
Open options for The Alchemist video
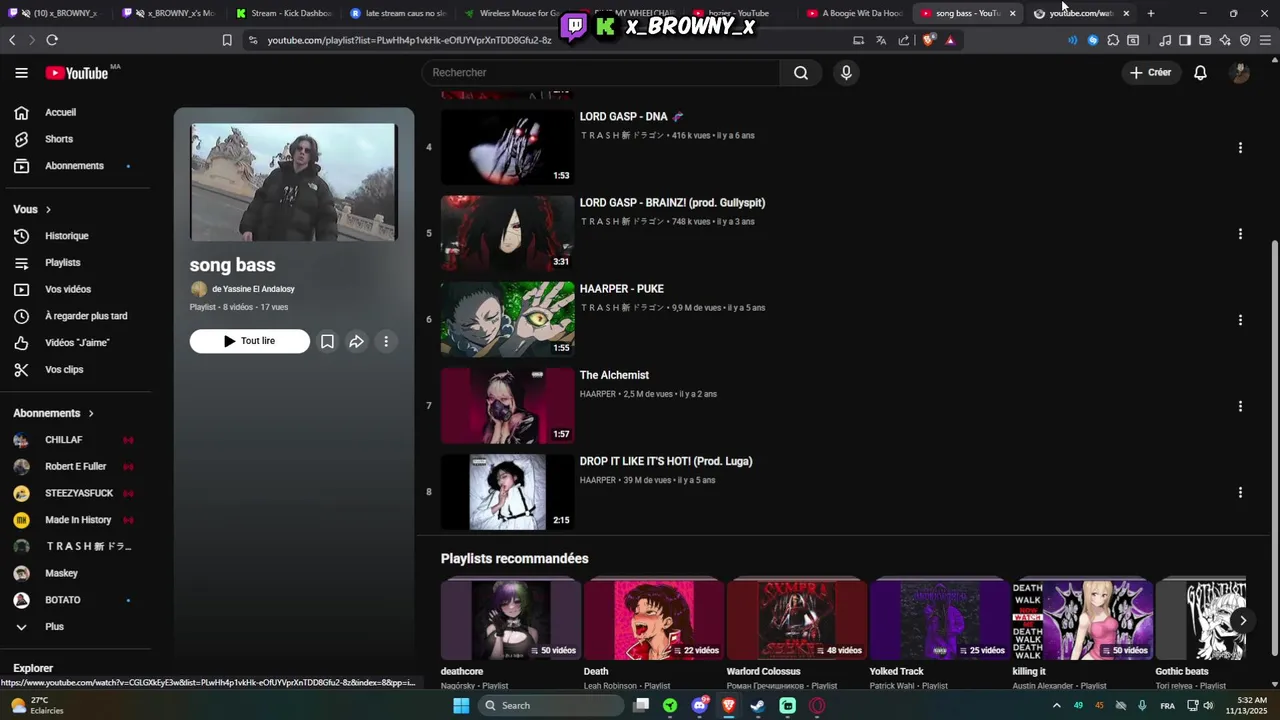(1240, 406)
